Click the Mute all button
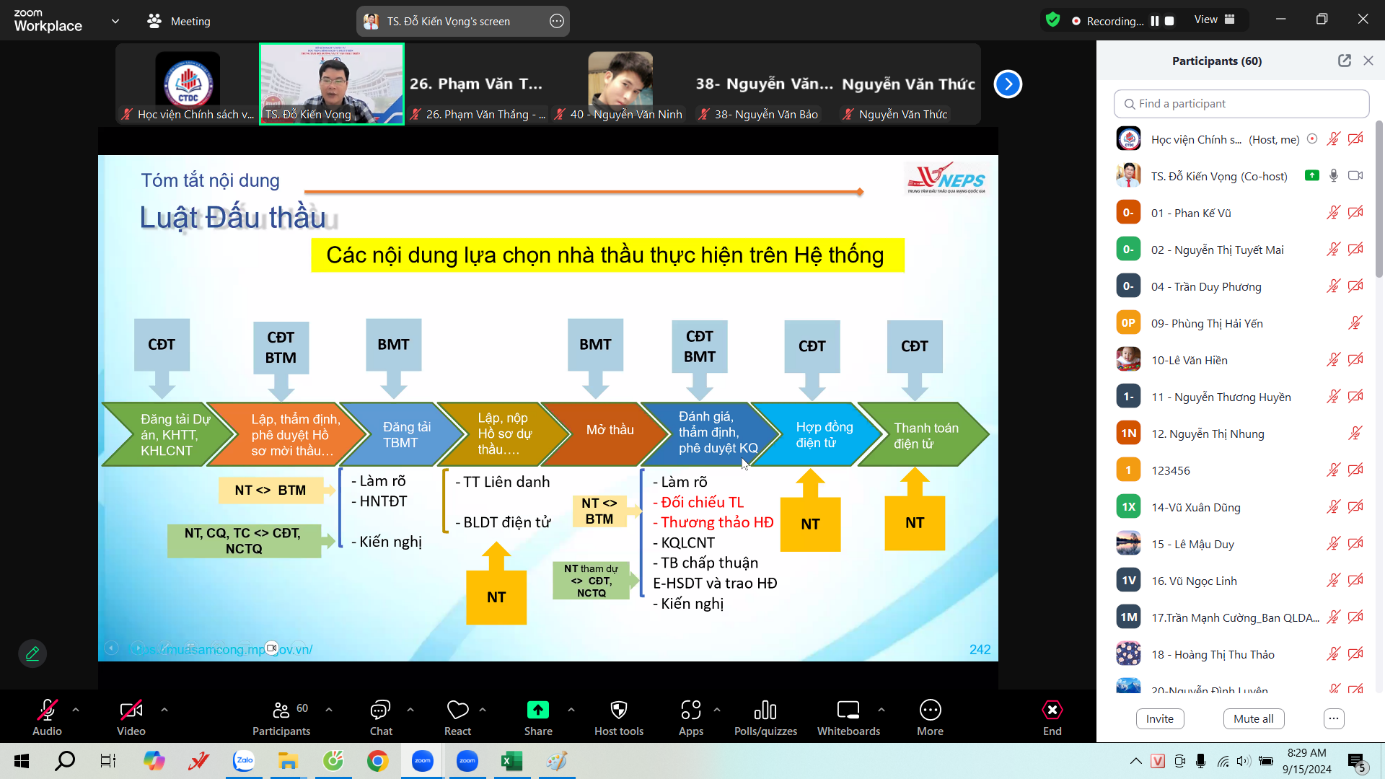Screen dimensions: 1385x779 [1253, 719]
